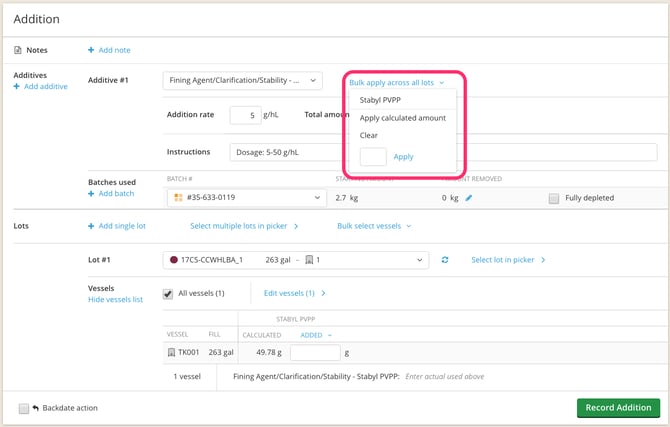
Task: Click the dark red lot color dot
Action: 174,260
